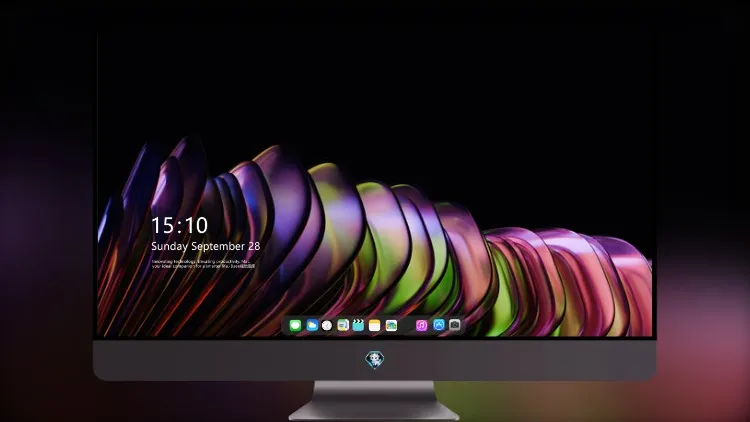This screenshot has height=422, width=750.
Task: Open the green Messages app in the dock
Action: 295,326
